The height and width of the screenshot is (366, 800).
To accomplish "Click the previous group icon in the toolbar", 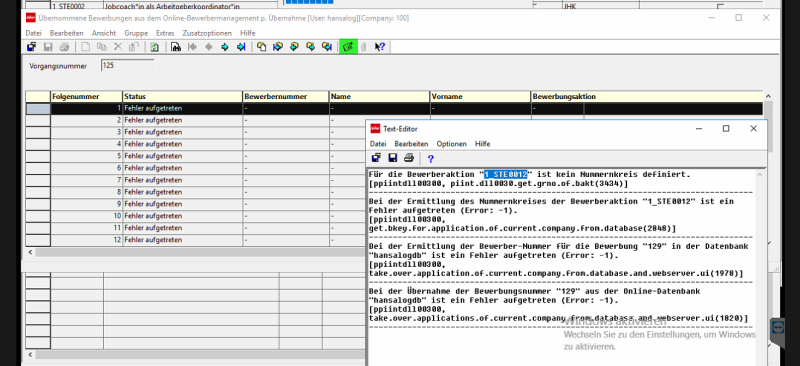I will click(x=294, y=47).
